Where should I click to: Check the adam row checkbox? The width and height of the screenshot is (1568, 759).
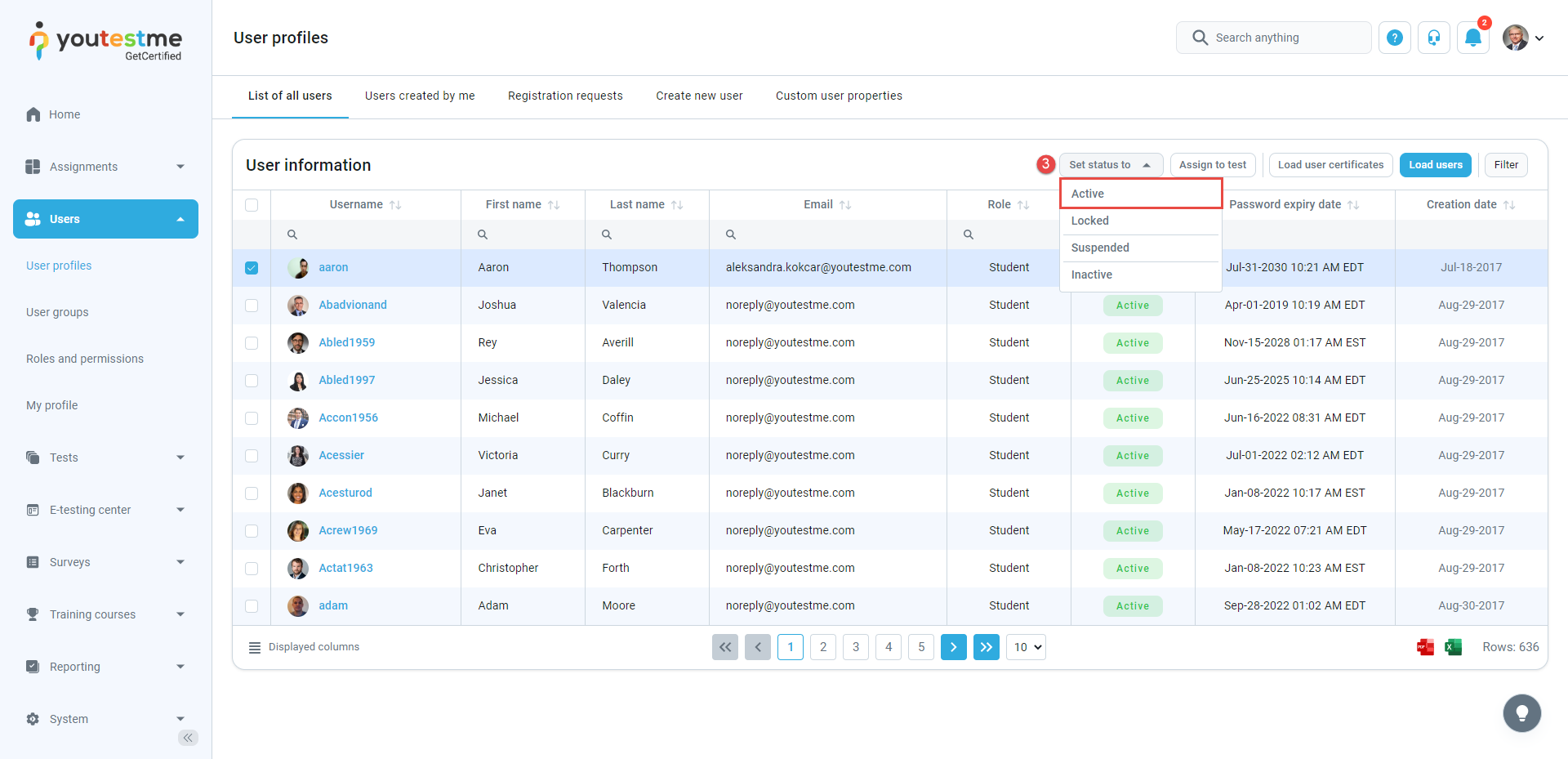[x=252, y=606]
